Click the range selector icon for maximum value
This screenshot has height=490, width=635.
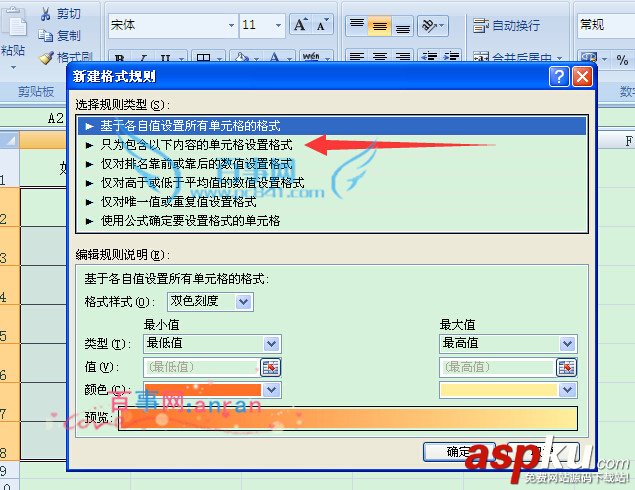pyautogui.click(x=567, y=367)
